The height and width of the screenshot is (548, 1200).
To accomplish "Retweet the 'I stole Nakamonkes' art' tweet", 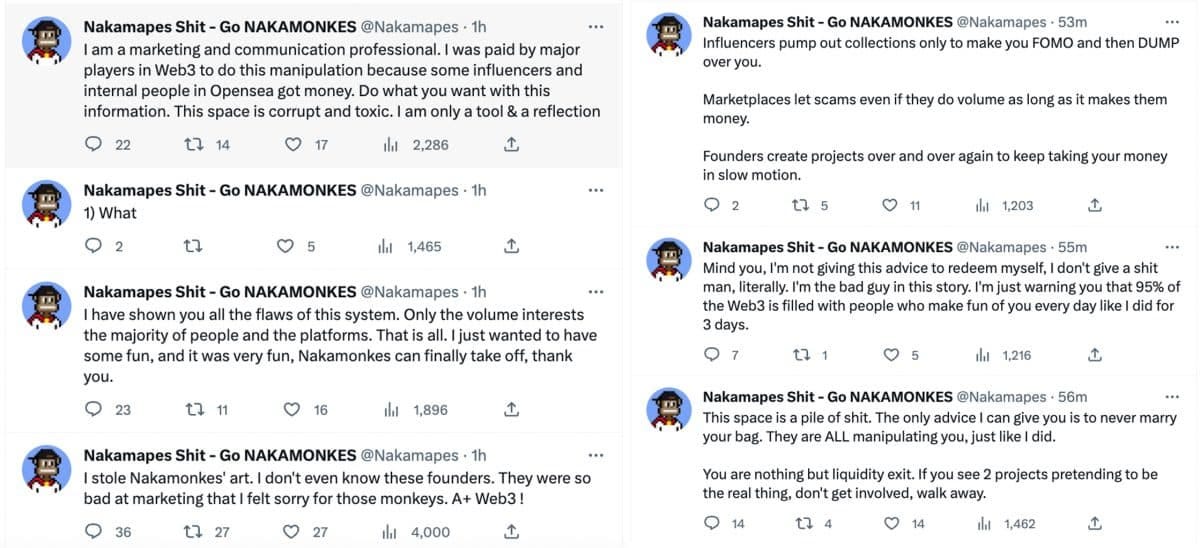I will tap(194, 532).
